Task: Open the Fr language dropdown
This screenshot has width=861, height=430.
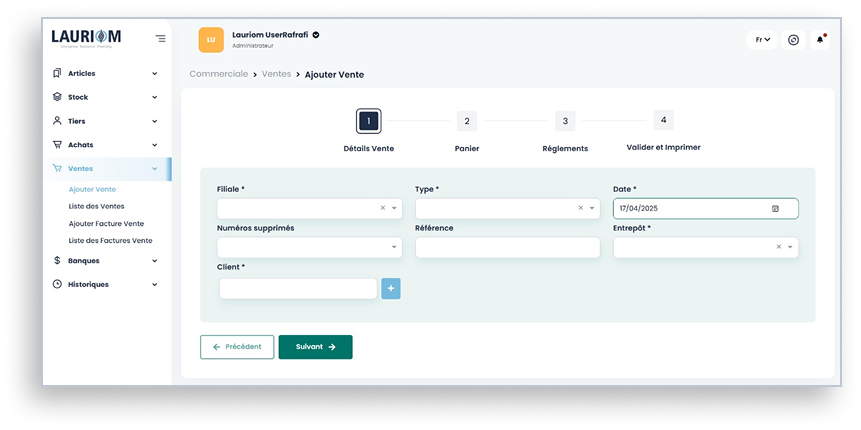Action: (762, 40)
